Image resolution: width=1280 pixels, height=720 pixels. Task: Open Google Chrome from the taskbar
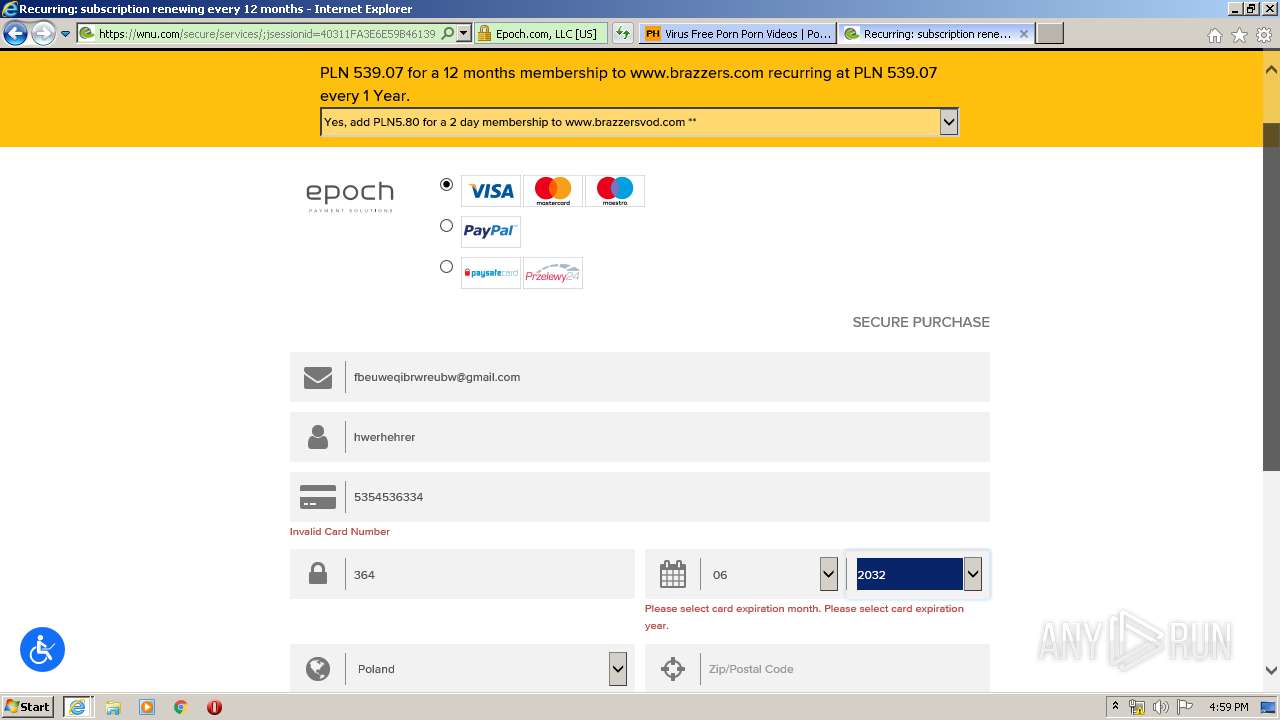pyautogui.click(x=180, y=707)
